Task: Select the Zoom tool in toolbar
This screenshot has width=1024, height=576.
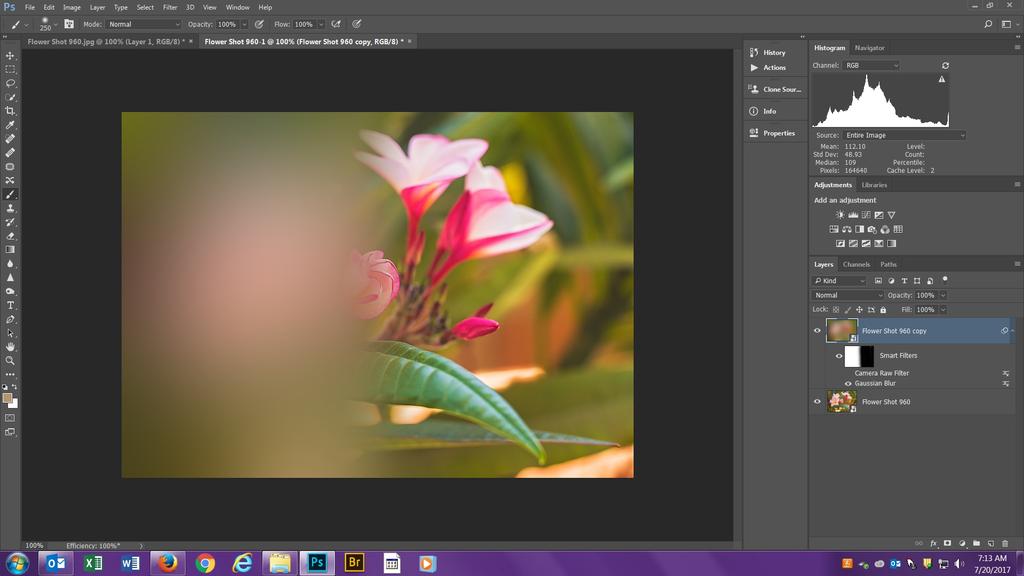Action: [10, 360]
